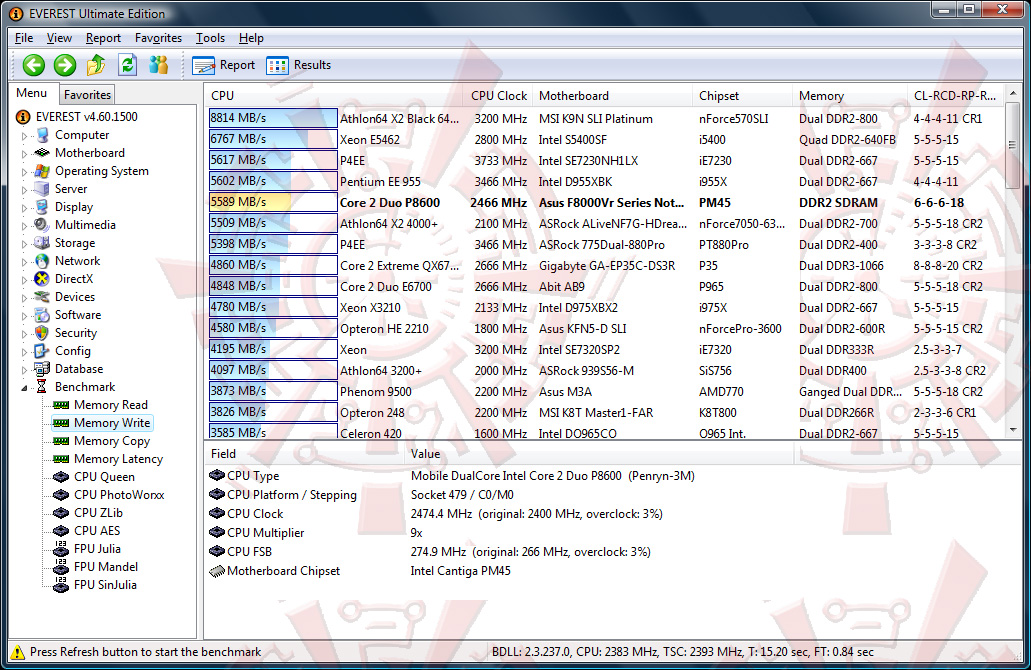Open the FPU SinJulia benchmark

pos(105,585)
